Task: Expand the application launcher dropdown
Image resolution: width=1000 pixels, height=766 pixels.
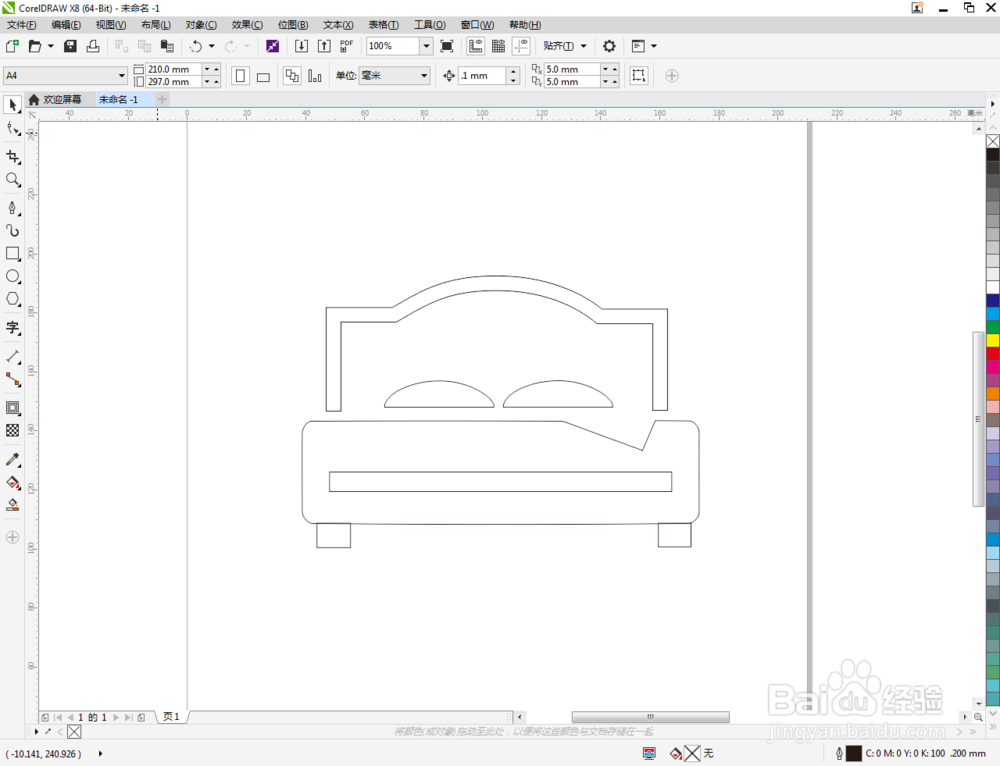Action: pyautogui.click(x=654, y=46)
